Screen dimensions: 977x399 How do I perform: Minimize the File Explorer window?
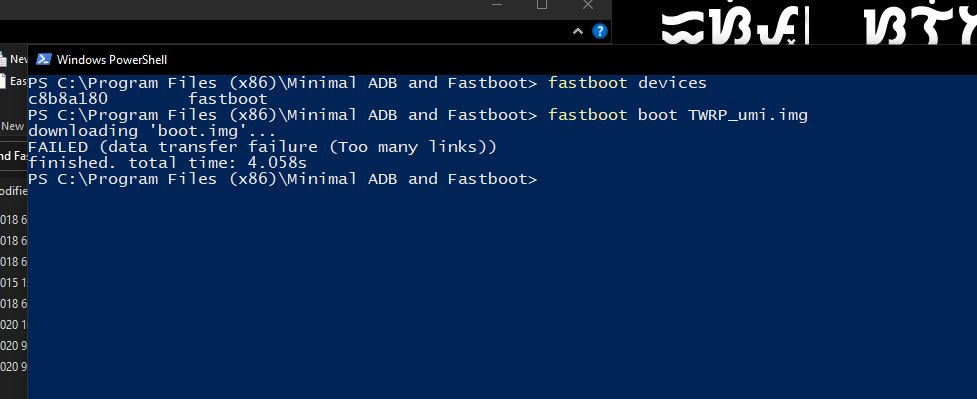point(497,5)
